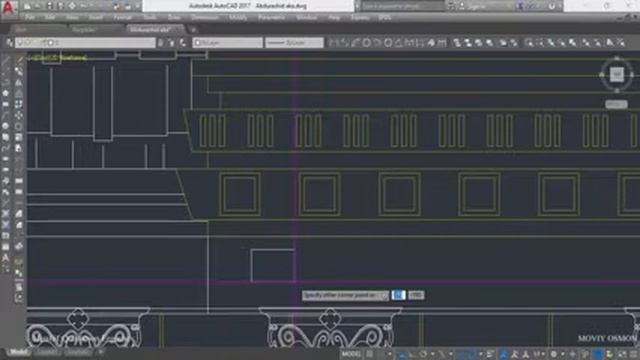Viewport: 640px width, 360px height.
Task: Select the Polyline draw tool
Action: click(x=6, y=83)
